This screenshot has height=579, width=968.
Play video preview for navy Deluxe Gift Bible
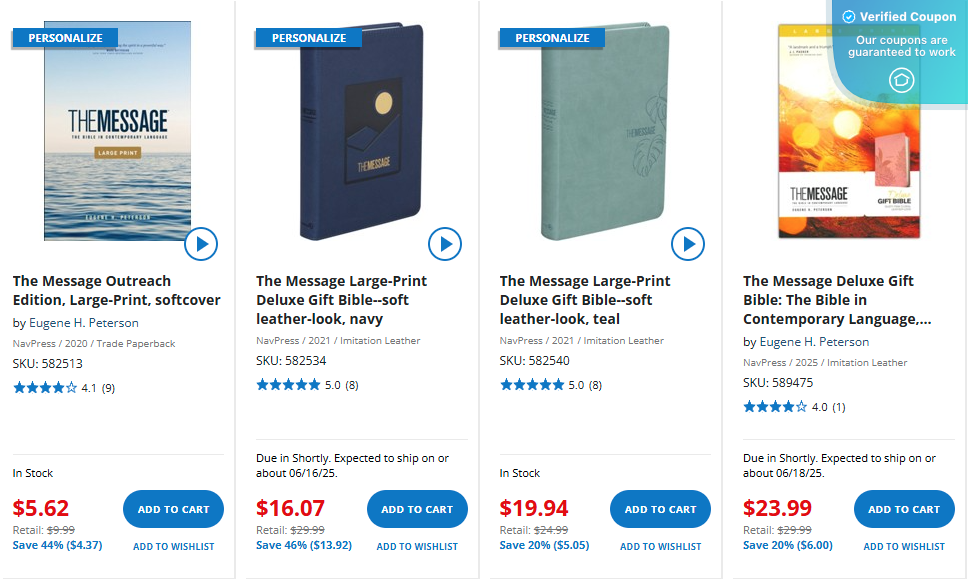click(x=444, y=243)
